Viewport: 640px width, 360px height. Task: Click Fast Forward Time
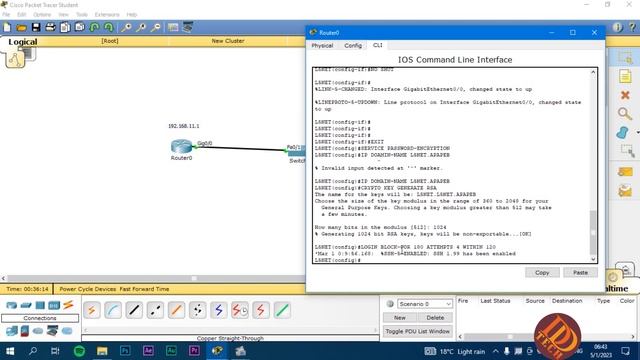(x=144, y=289)
